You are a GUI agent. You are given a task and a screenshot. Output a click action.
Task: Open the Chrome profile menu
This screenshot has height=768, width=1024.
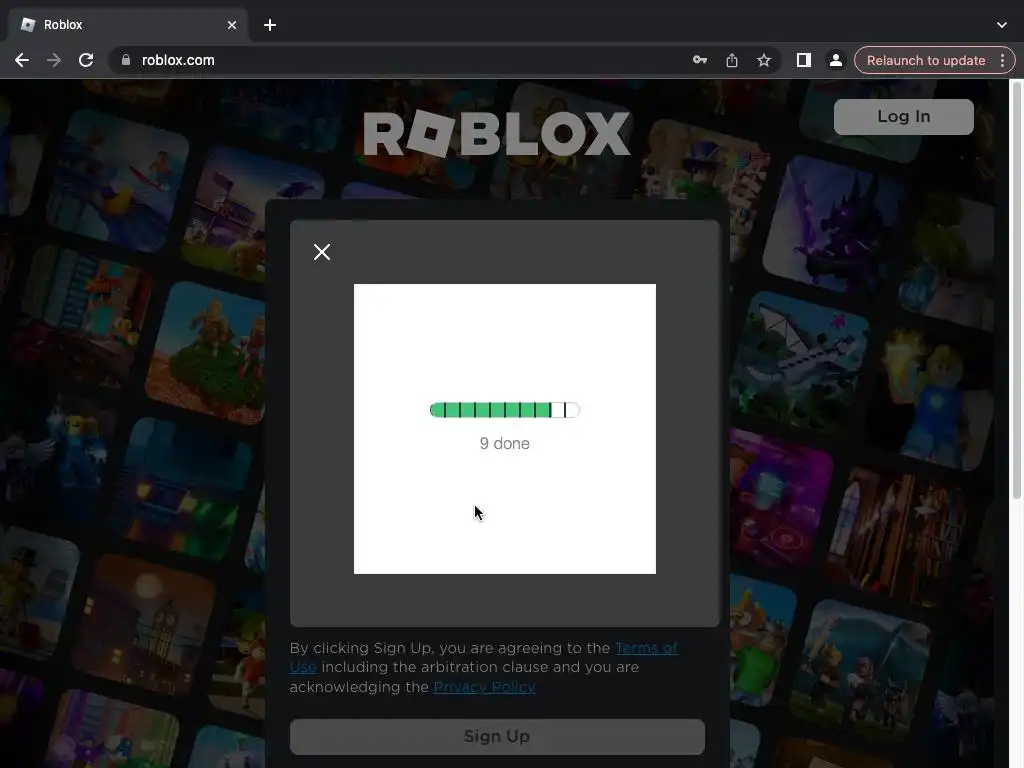pyautogui.click(x=835, y=60)
